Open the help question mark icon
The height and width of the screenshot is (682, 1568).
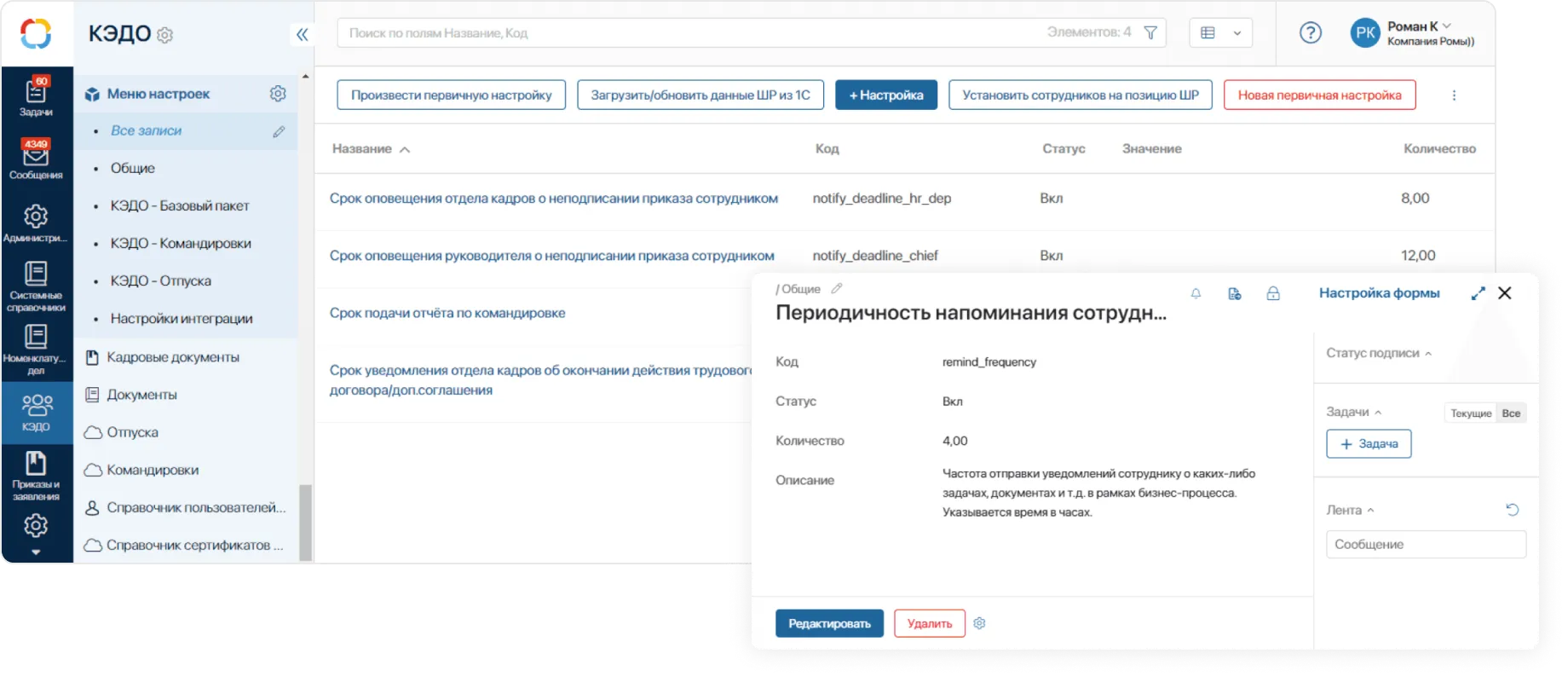(x=1310, y=33)
